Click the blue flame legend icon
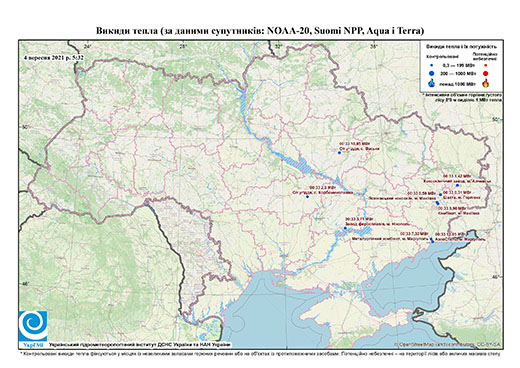520x368 pixels. [x=432, y=83]
